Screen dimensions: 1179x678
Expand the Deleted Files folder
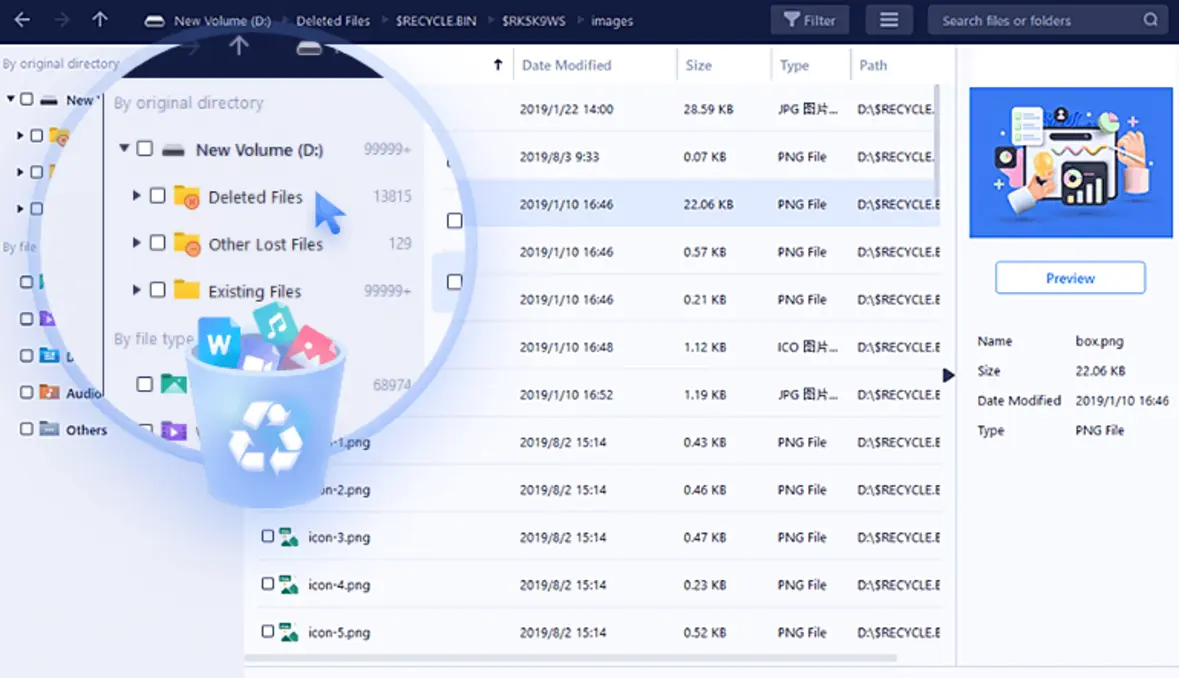(137, 197)
